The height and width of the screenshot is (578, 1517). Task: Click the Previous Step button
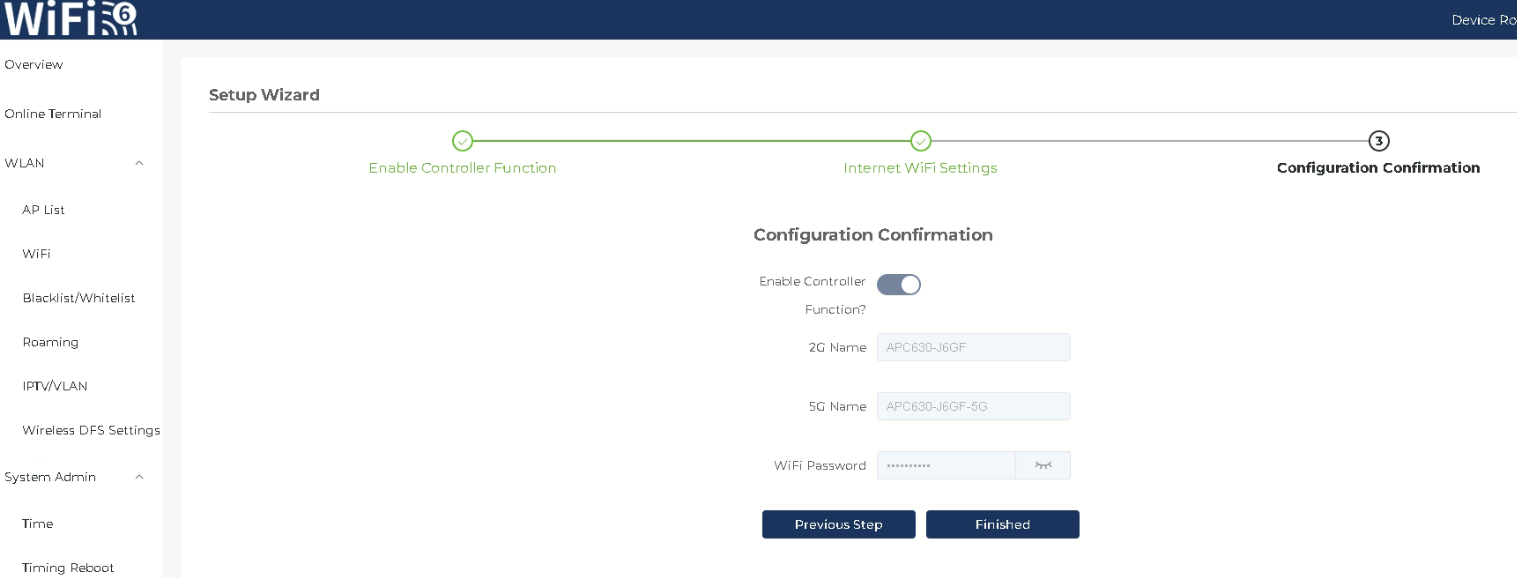click(x=838, y=524)
